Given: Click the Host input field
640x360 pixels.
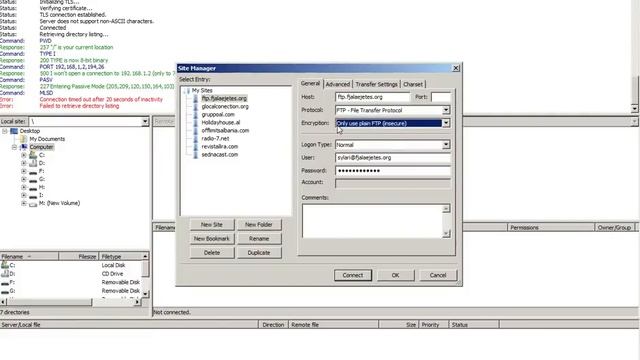Looking at the screenshot, I should [372, 97].
